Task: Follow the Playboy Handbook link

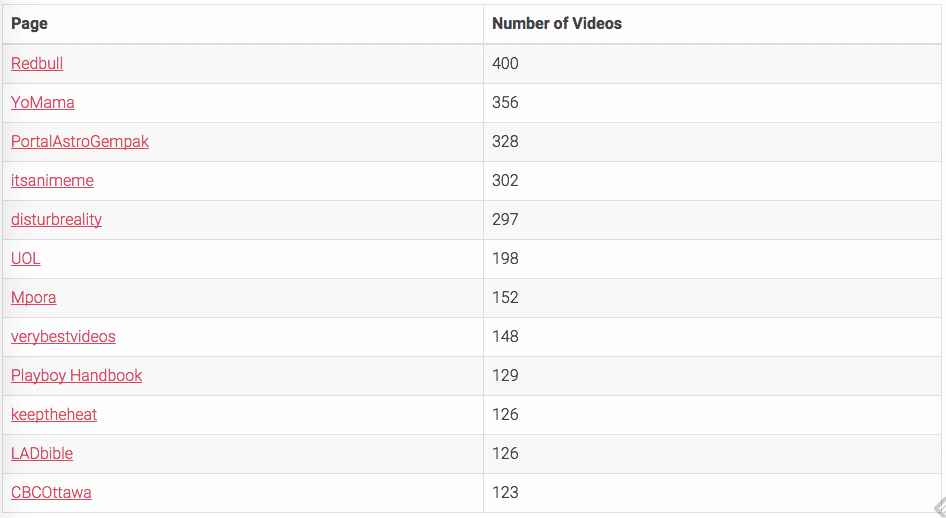Action: click(x=77, y=376)
